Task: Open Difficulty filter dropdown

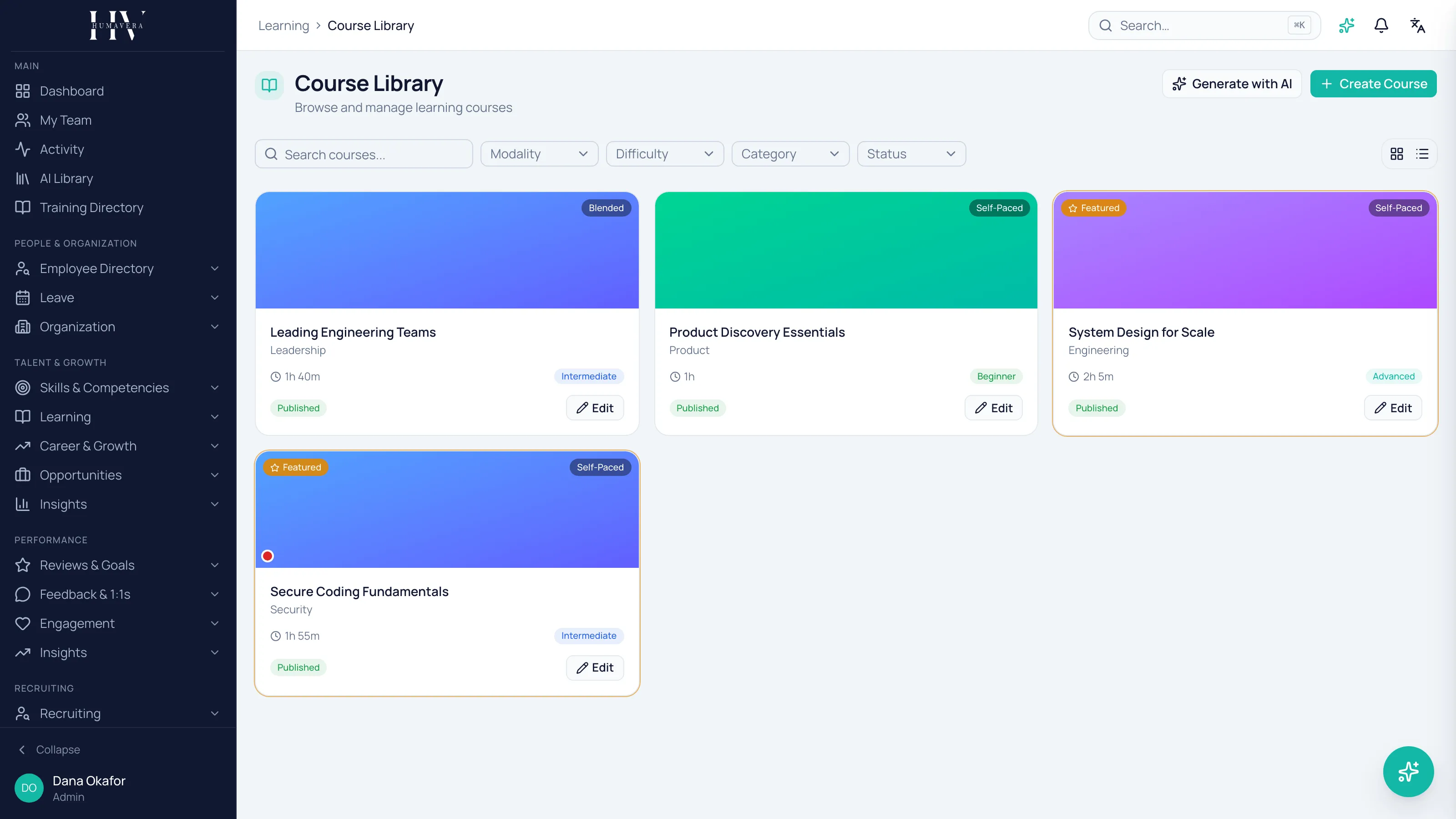Action: tap(665, 154)
